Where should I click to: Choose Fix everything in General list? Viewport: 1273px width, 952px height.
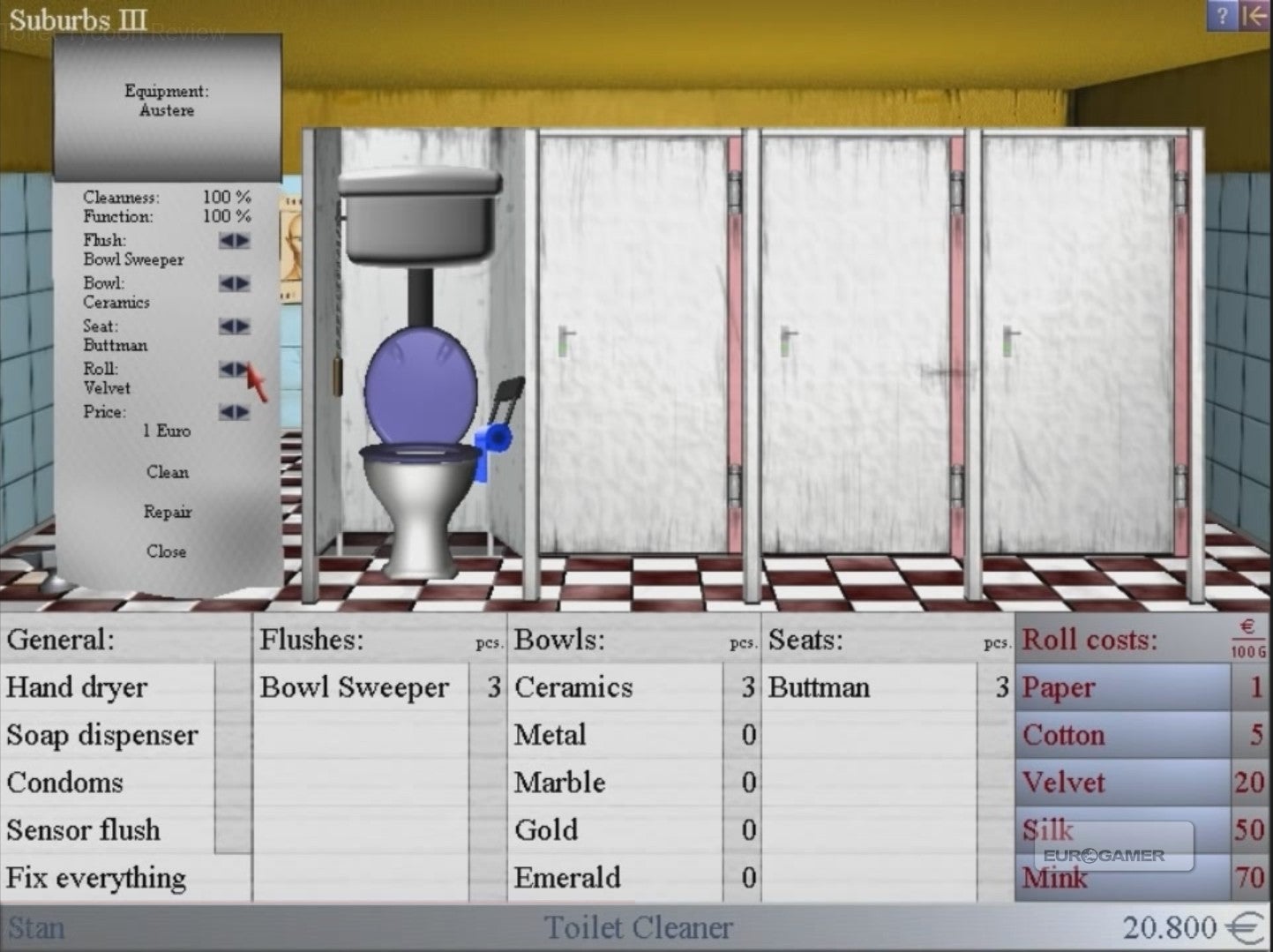[x=96, y=878]
